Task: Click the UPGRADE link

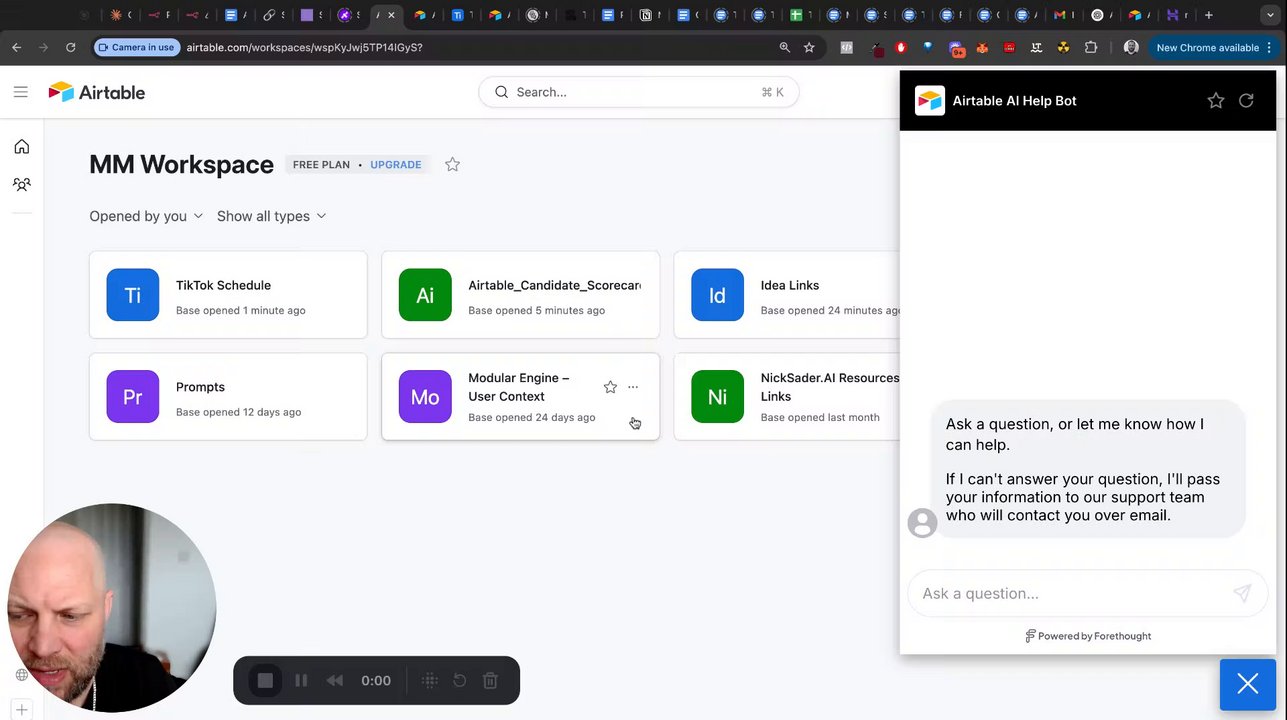Action: (395, 165)
